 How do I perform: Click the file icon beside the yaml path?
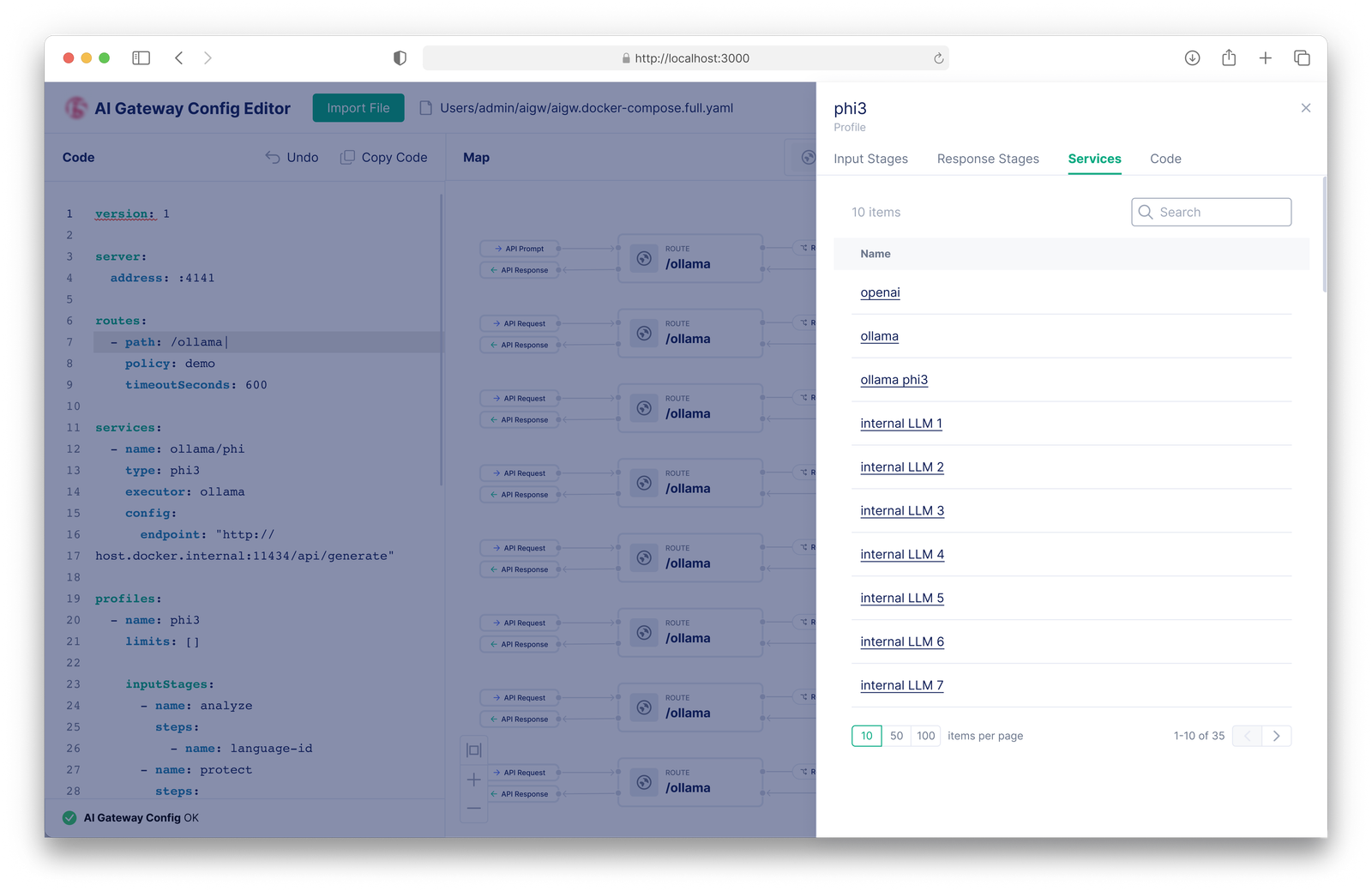425,108
